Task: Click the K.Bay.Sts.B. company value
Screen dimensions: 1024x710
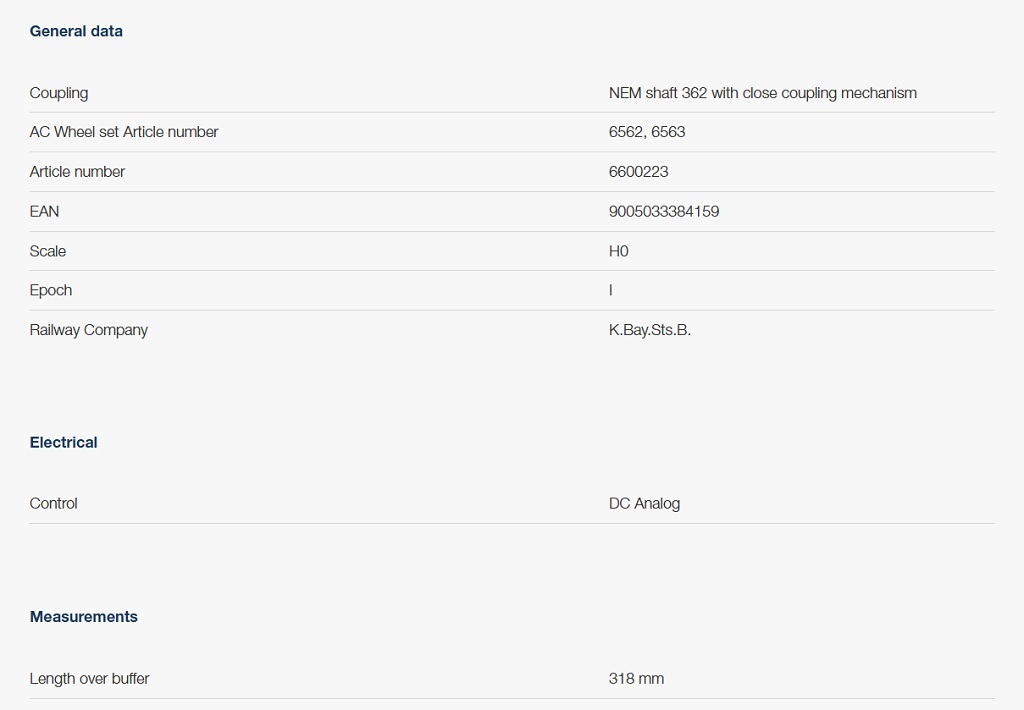Action: click(x=650, y=330)
